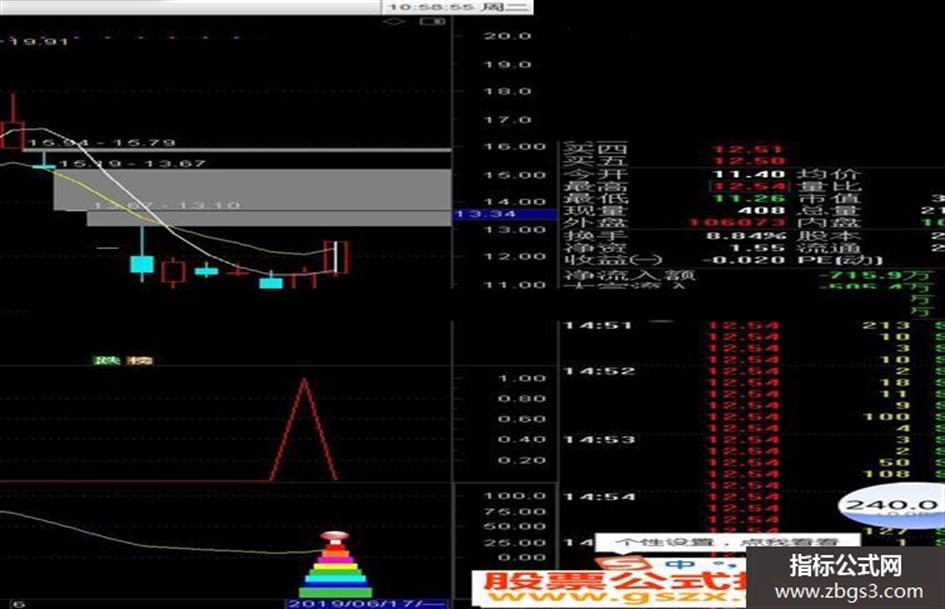This screenshot has height=609, width=945.
Task: Click the 内盘 label
Action: coord(829,222)
